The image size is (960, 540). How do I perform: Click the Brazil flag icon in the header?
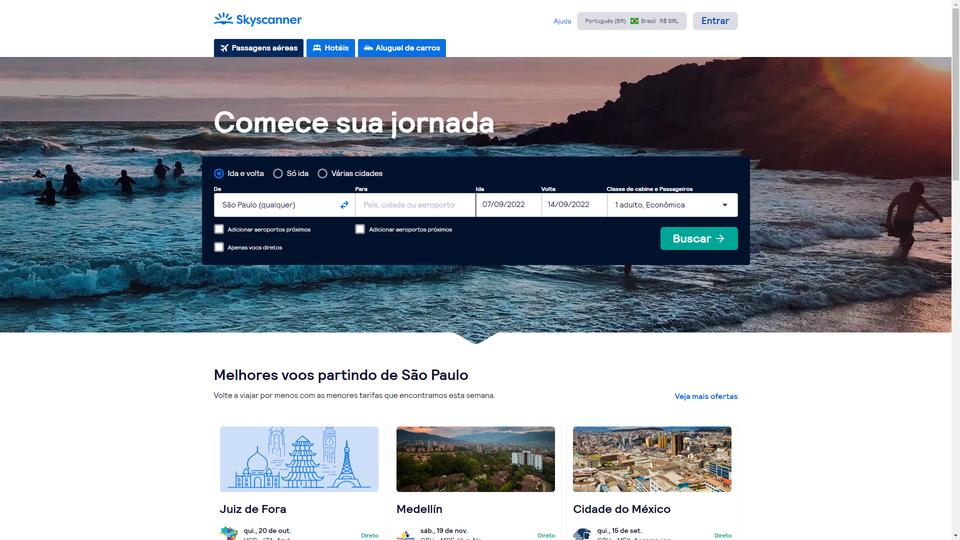coord(634,21)
